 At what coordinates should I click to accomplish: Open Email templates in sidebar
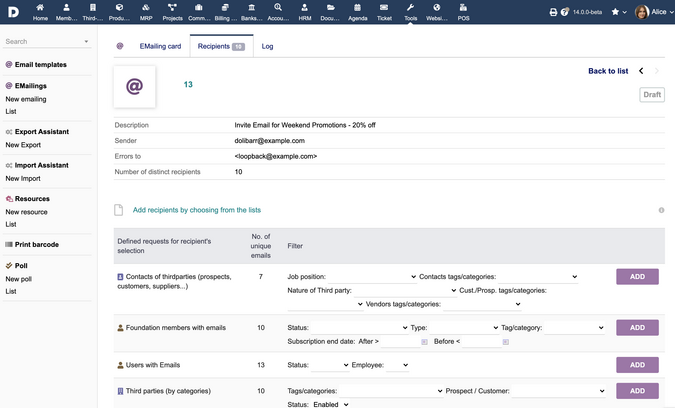point(40,65)
